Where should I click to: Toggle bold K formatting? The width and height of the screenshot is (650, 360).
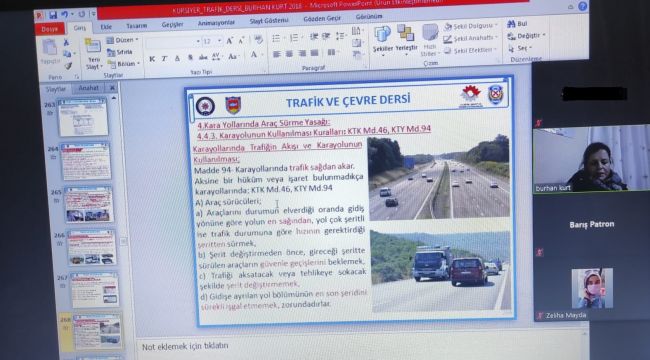152,59
